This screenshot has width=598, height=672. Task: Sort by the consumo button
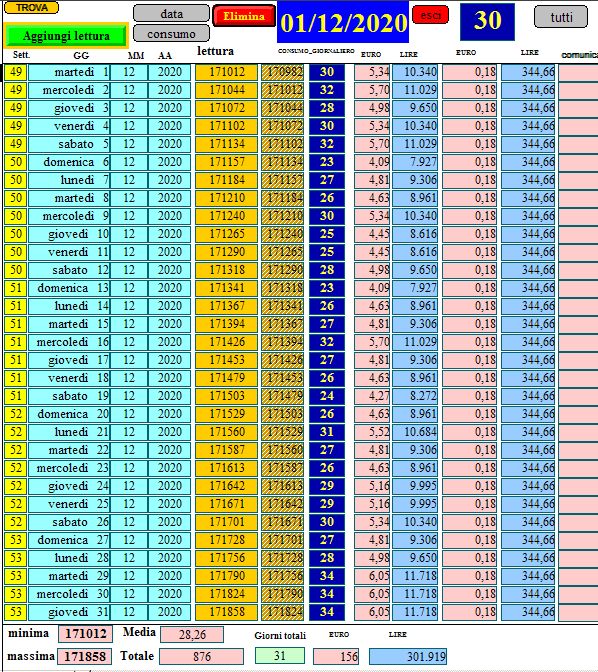tap(171, 33)
